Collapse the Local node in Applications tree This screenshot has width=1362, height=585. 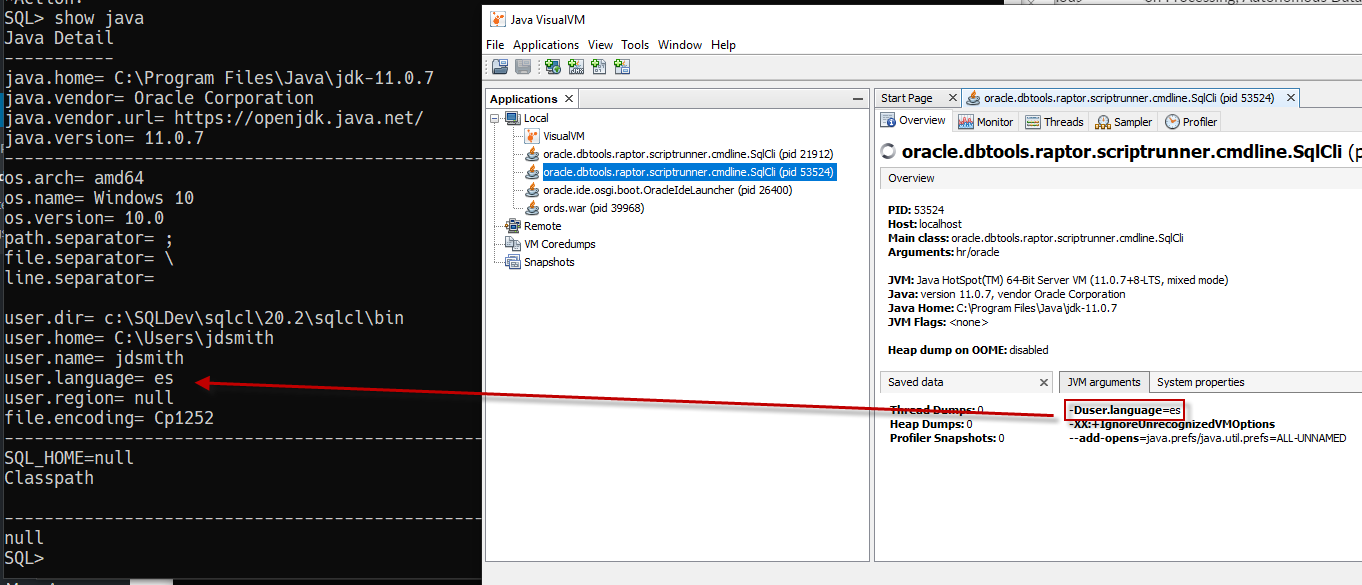click(x=495, y=118)
